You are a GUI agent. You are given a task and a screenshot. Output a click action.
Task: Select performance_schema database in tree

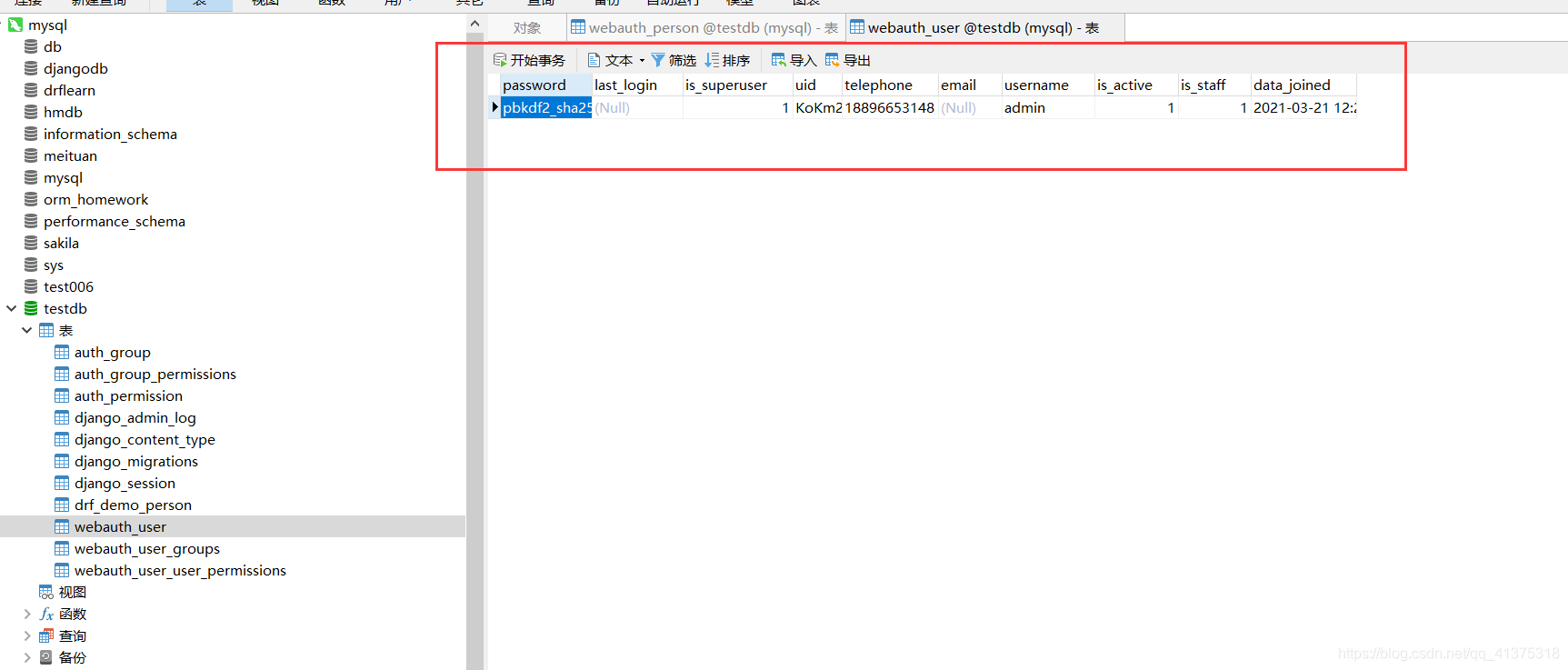(x=115, y=221)
